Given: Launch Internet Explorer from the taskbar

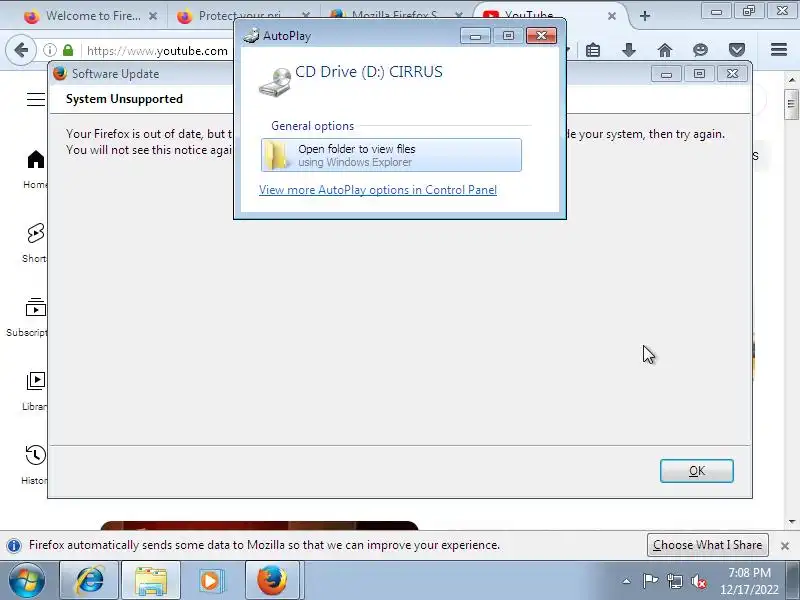Looking at the screenshot, I should 89,581.
